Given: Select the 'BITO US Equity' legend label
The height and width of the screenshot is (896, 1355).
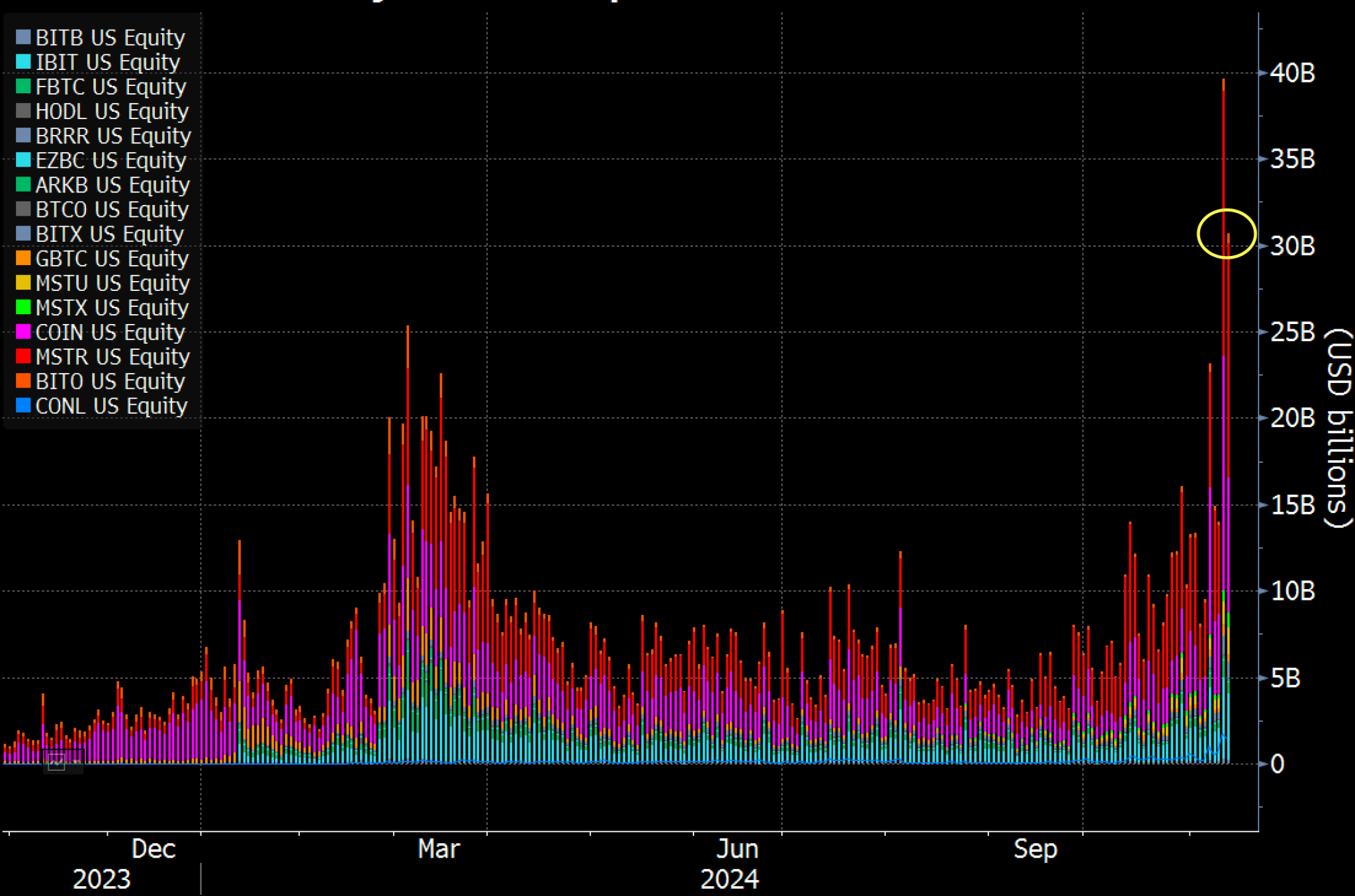Looking at the screenshot, I should [110, 382].
